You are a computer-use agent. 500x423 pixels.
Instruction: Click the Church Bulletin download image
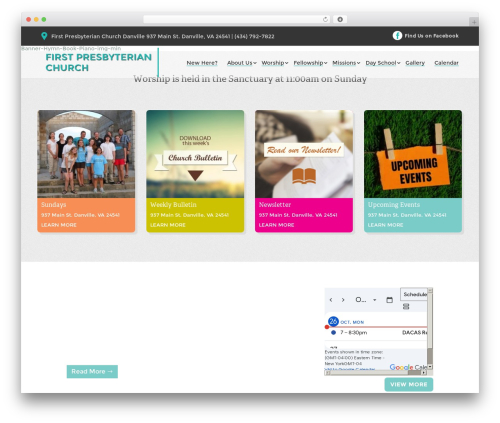[x=195, y=154]
